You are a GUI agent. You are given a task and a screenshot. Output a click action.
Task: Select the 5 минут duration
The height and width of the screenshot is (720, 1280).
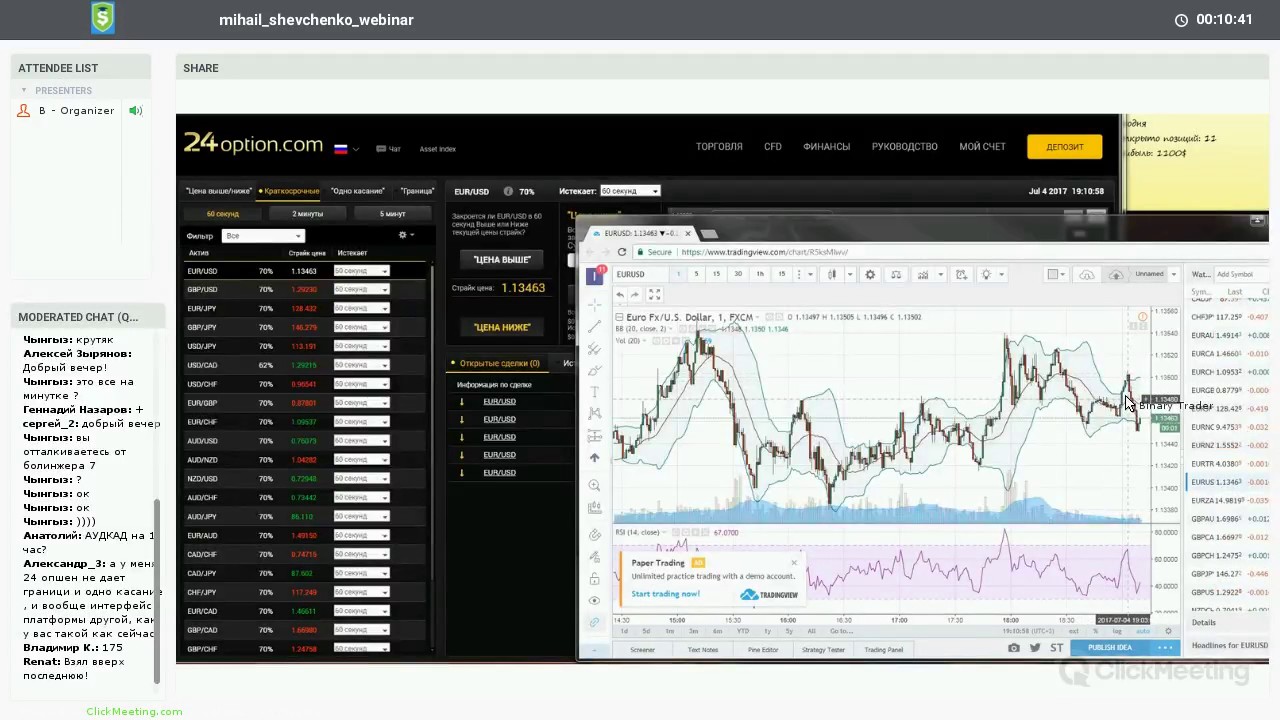pos(392,214)
